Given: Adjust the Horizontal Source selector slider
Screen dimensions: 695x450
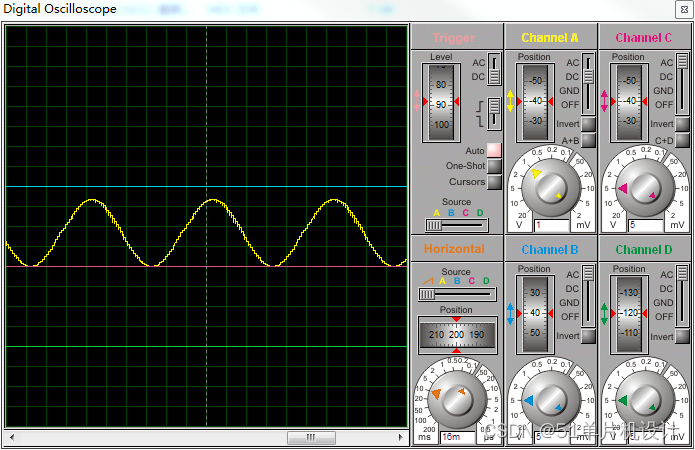Looking at the screenshot, I should 457,294.
